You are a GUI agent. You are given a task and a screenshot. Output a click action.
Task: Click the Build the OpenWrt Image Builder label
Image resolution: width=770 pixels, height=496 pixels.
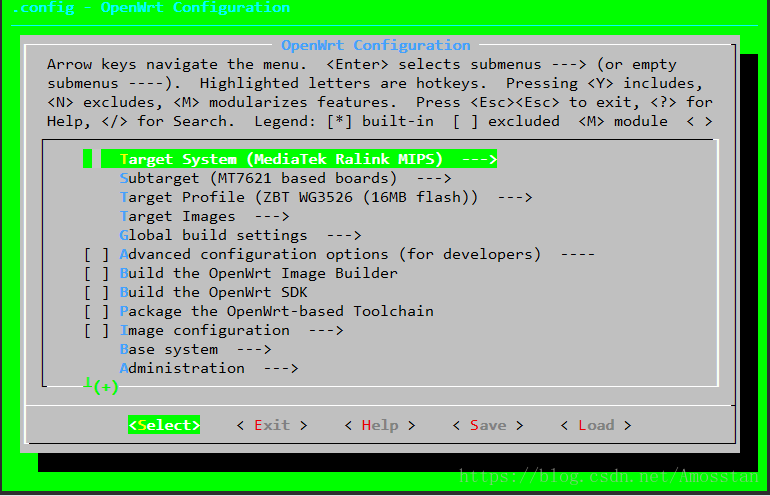[x=258, y=274]
